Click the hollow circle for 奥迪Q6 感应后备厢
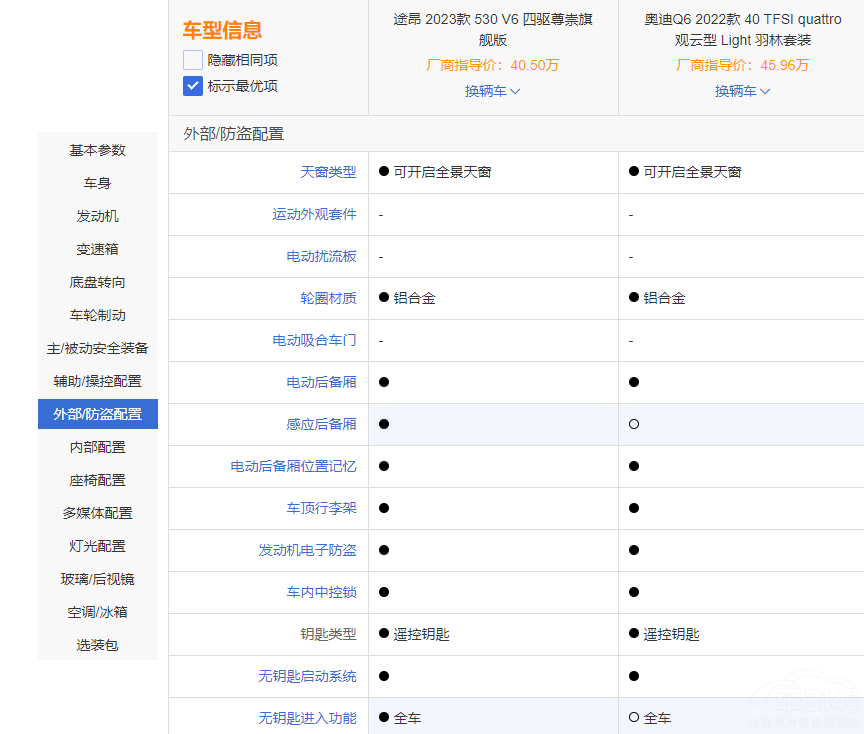The width and height of the screenshot is (864, 734). pyautogui.click(x=634, y=424)
